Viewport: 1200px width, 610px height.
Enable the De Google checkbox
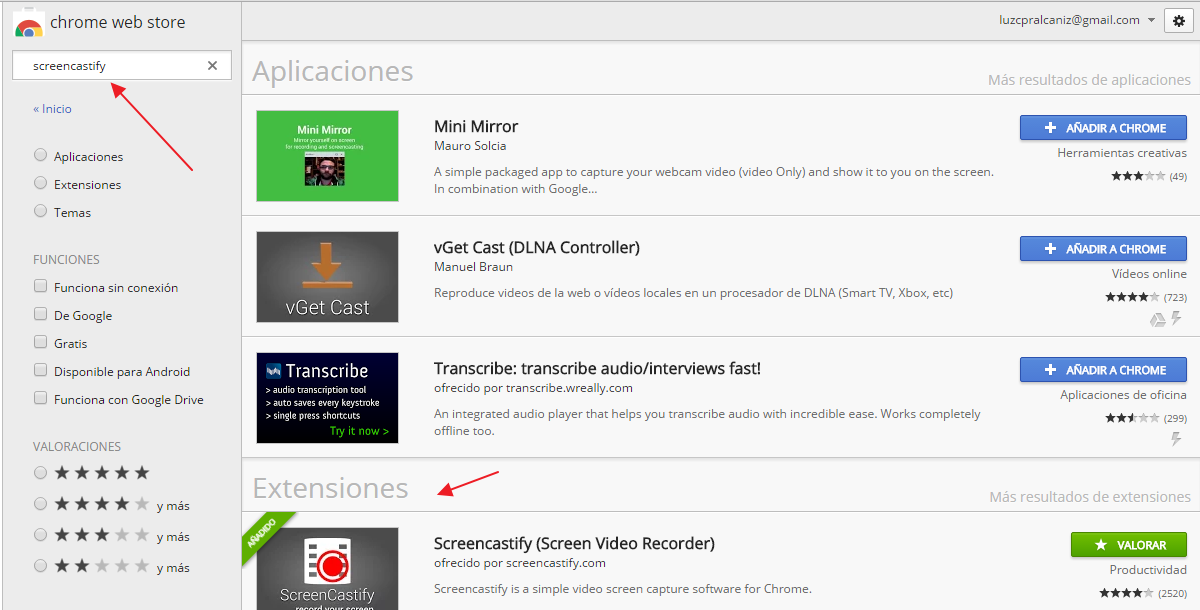click(x=40, y=314)
